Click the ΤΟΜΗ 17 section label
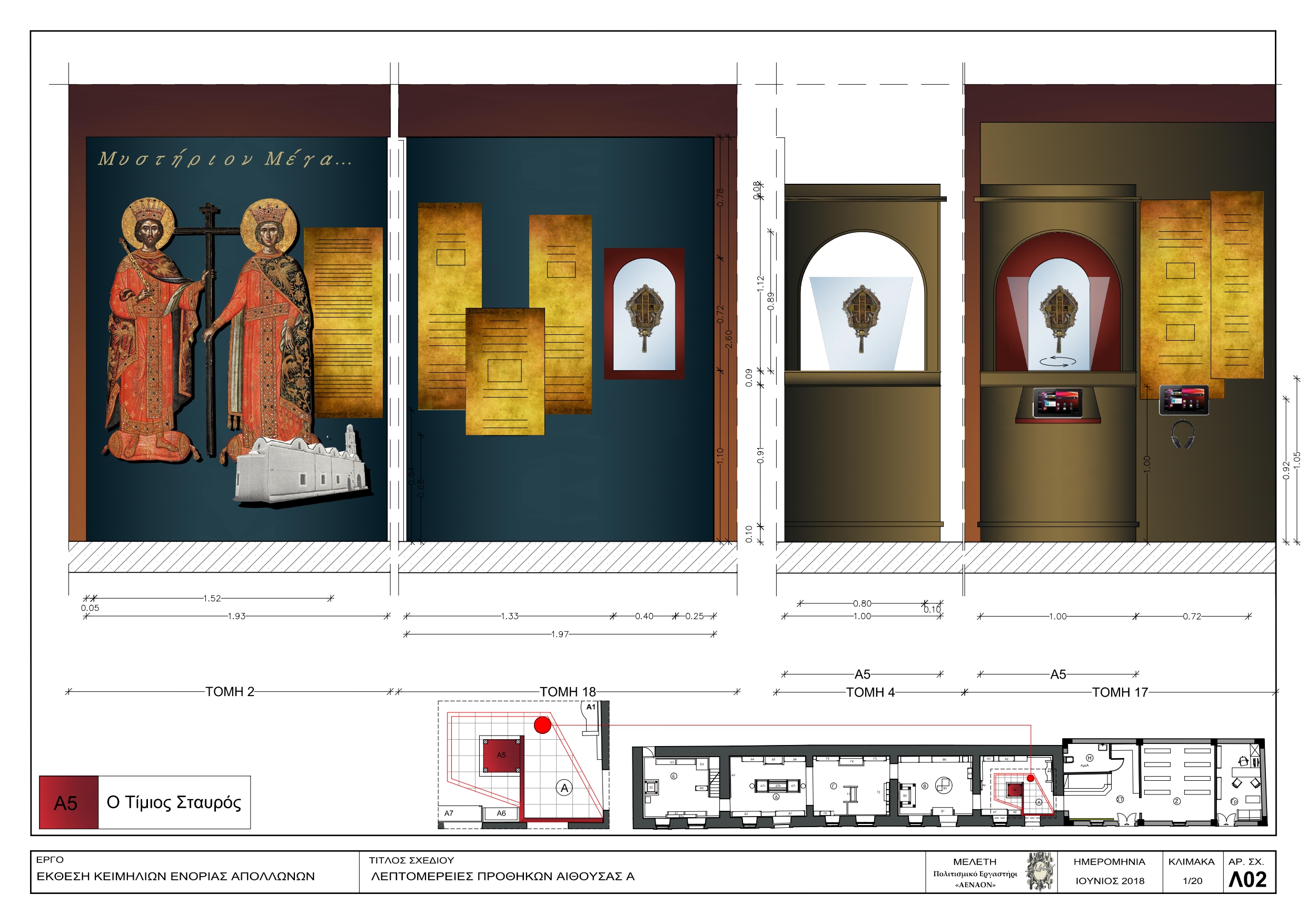 tap(1119, 692)
